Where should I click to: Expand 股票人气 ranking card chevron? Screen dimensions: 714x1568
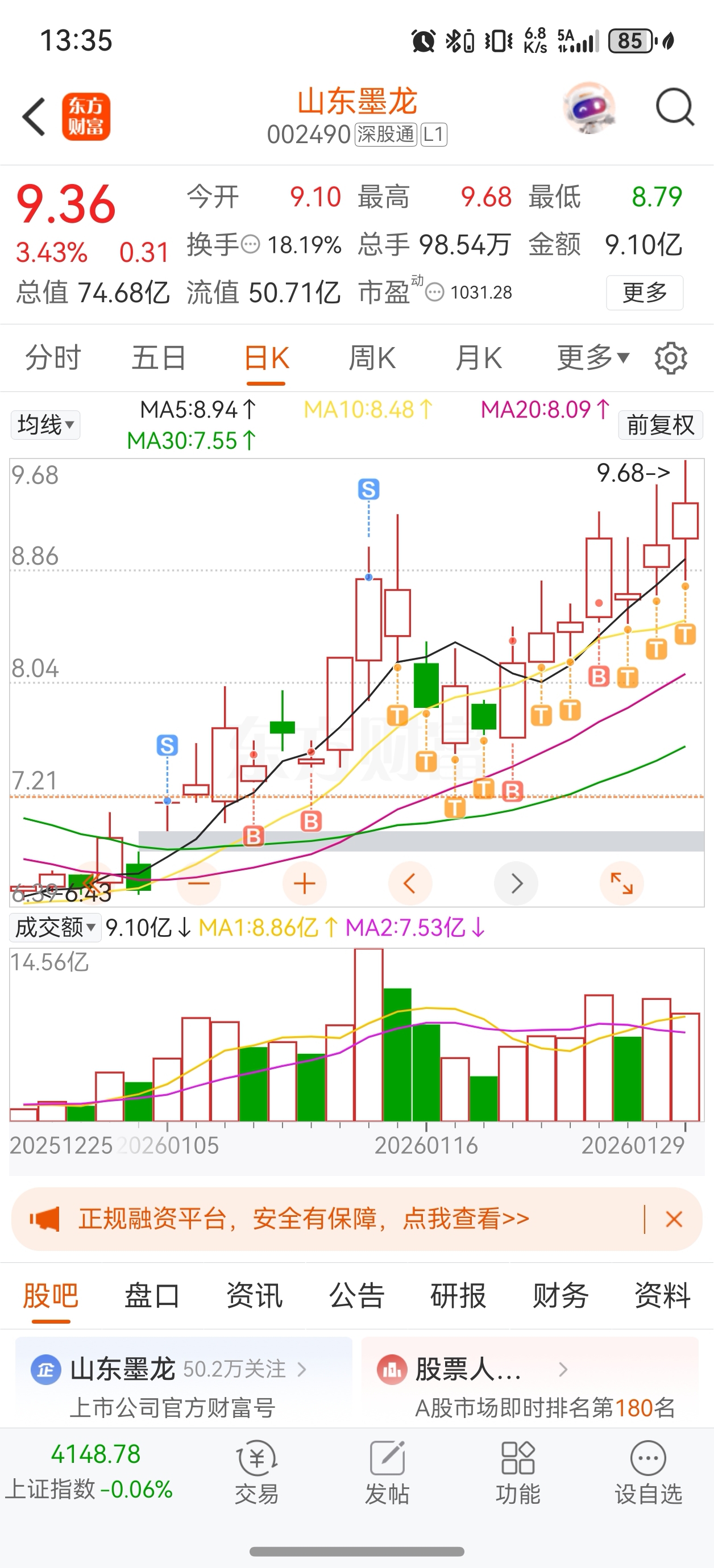click(x=563, y=1370)
